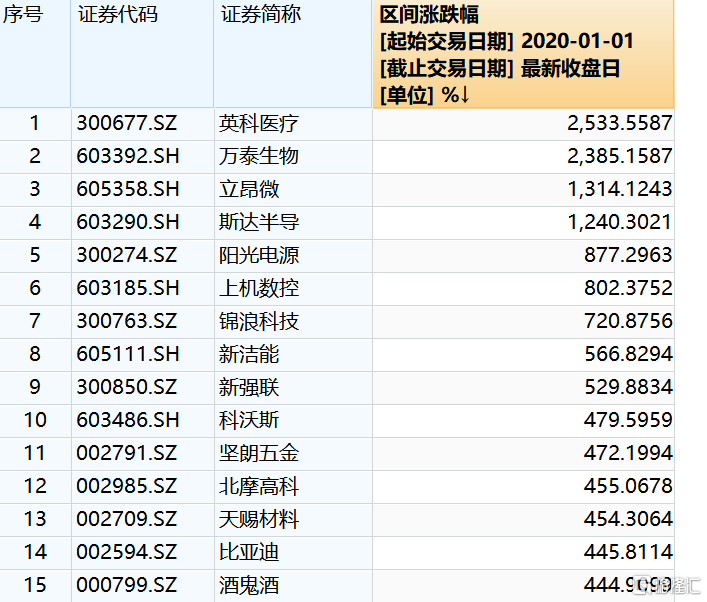Select value 1,240.3021
This screenshot has height=602, width=707.
click(620, 222)
